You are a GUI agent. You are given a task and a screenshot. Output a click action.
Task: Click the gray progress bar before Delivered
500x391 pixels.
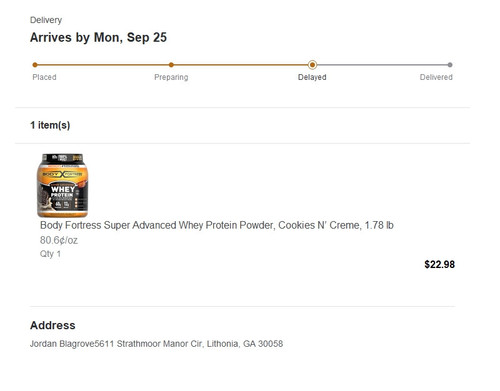(382, 65)
